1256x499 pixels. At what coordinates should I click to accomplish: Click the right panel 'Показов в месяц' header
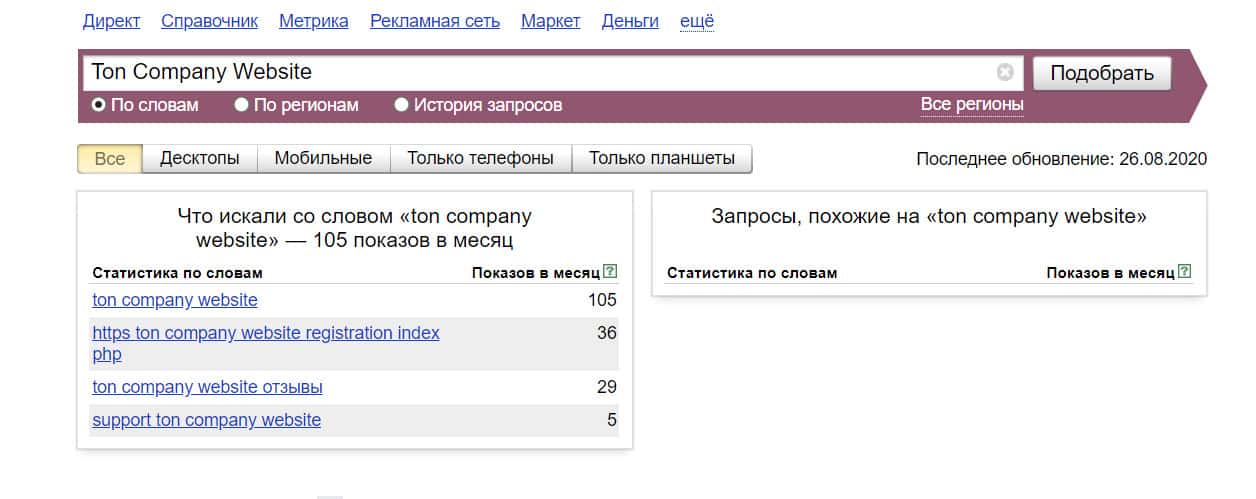tap(1110, 273)
